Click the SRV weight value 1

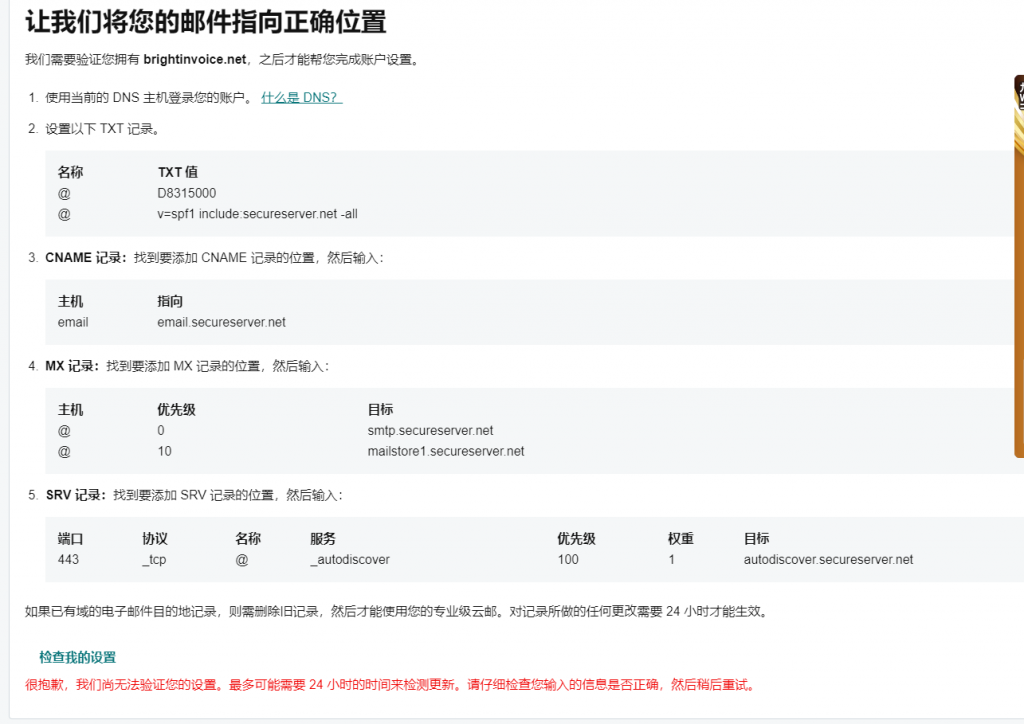672,560
